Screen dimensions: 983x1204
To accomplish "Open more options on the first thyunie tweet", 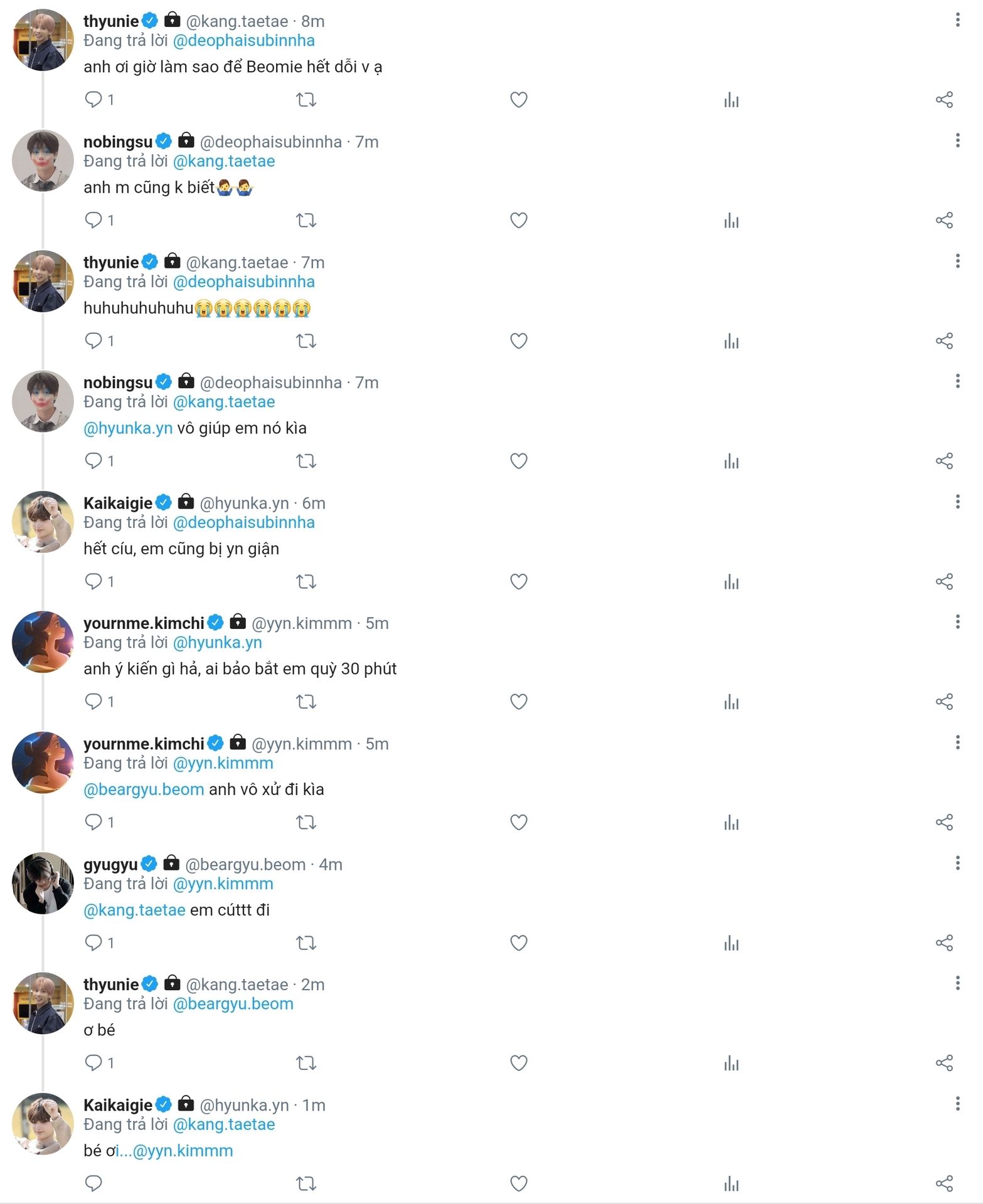I will (x=957, y=19).
